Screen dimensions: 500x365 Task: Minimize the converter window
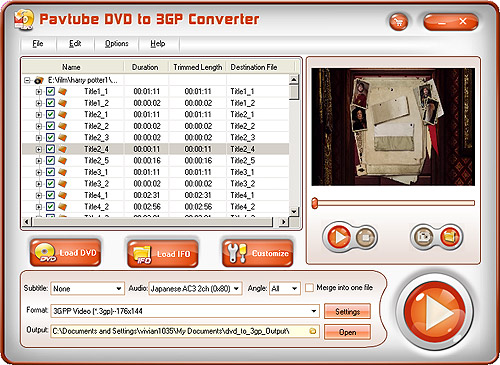tap(442, 23)
